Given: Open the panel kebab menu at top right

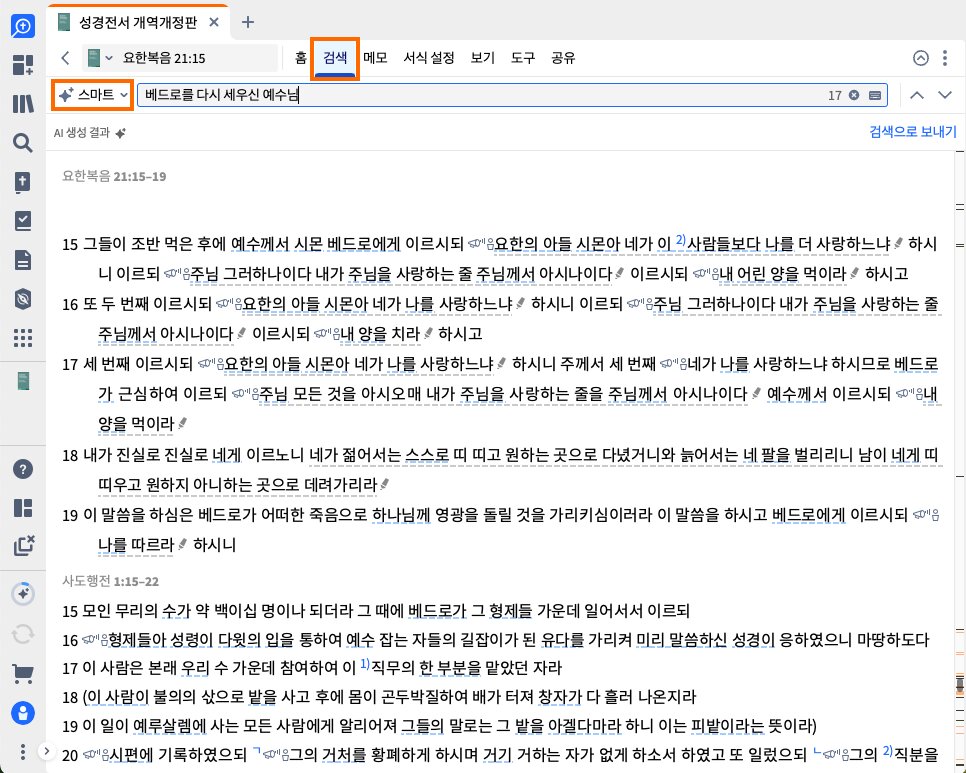Looking at the screenshot, I should click(x=944, y=58).
